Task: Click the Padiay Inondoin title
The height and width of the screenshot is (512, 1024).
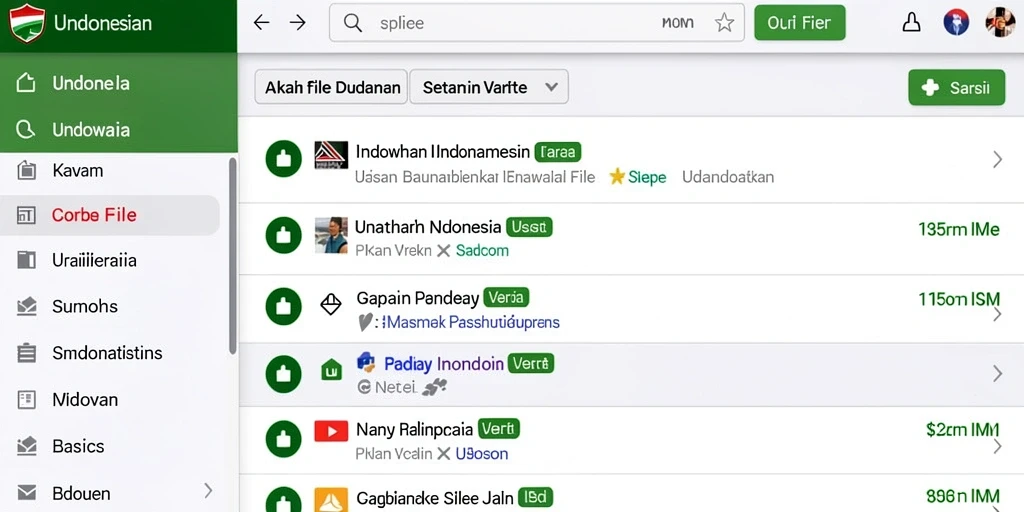Action: click(444, 364)
